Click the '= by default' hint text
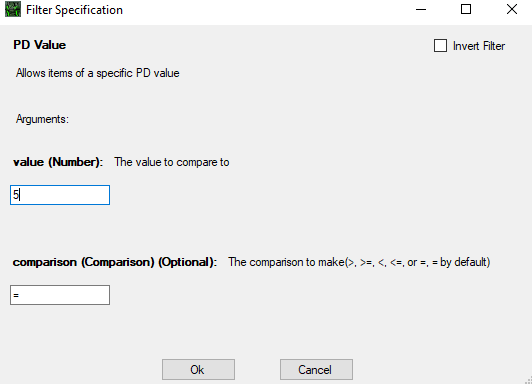Viewport: 532px width, 384px height. click(461, 263)
